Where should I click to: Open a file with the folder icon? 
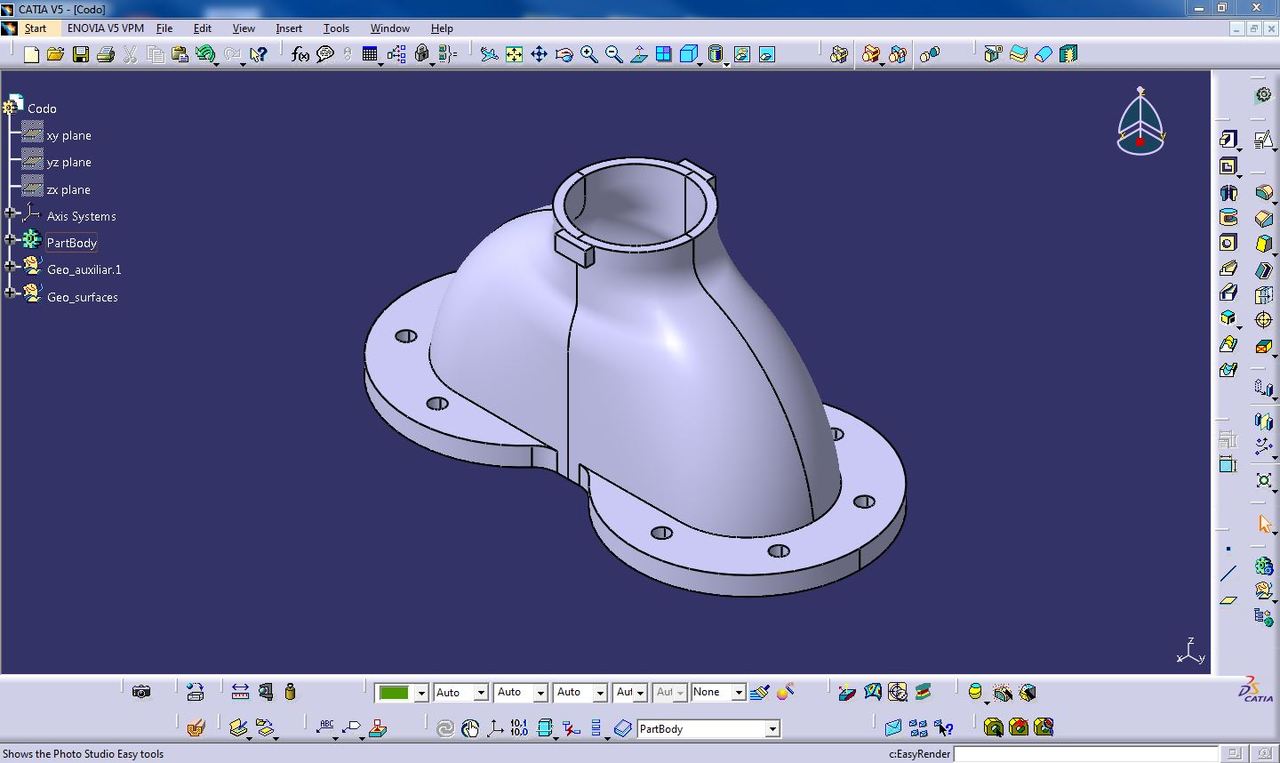tap(56, 54)
